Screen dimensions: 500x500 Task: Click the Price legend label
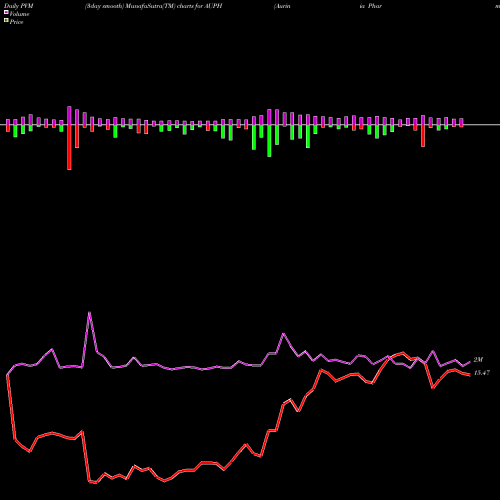tap(16, 22)
